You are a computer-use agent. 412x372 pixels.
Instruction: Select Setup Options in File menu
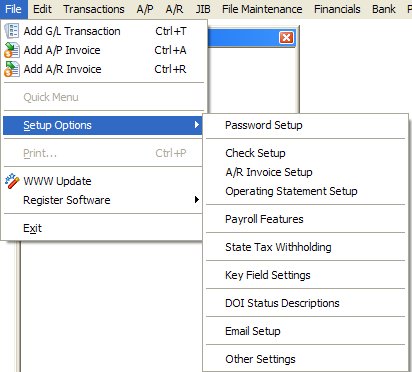click(x=103, y=125)
